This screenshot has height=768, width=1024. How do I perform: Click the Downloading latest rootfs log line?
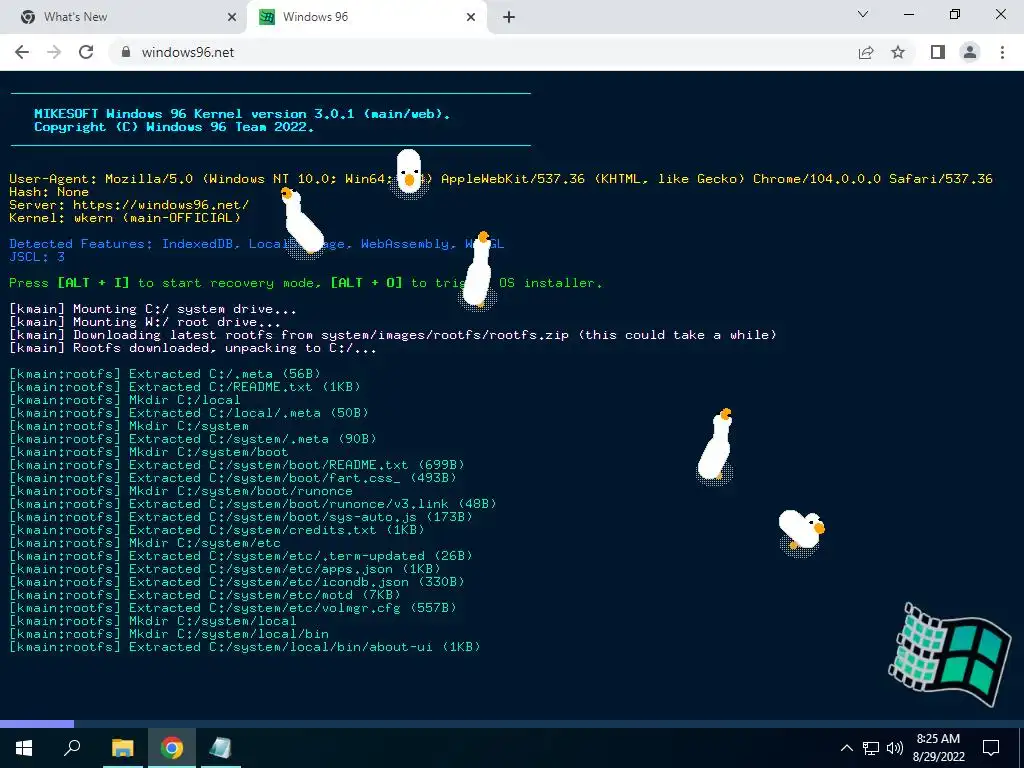(x=392, y=335)
